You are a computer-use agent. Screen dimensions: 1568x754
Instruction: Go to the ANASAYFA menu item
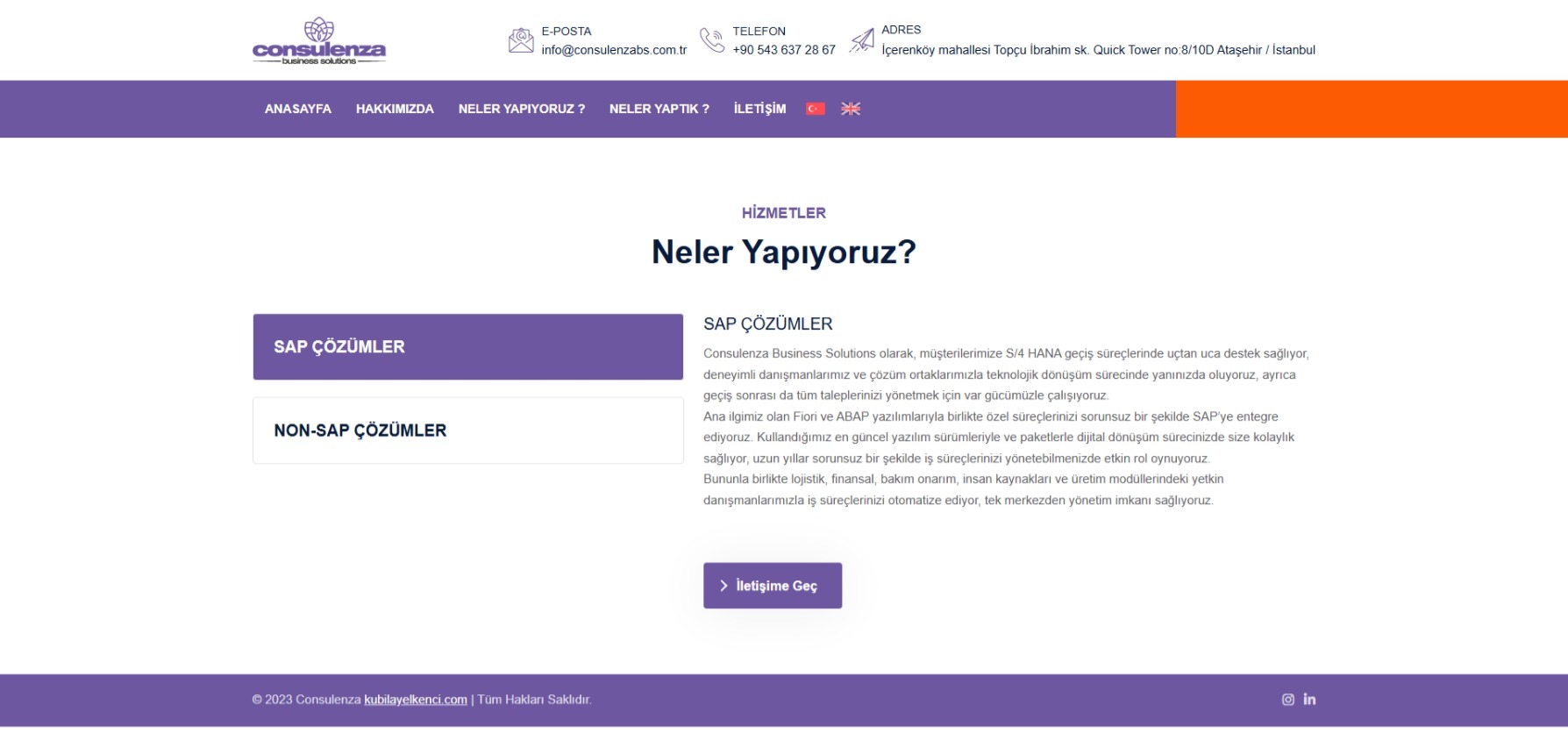tap(298, 109)
